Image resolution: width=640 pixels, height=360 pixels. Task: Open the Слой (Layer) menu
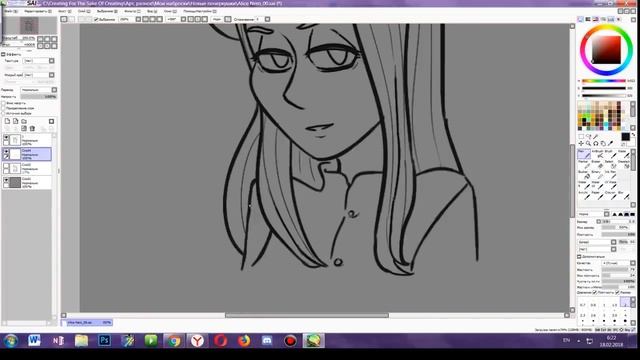pyautogui.click(x=84, y=11)
